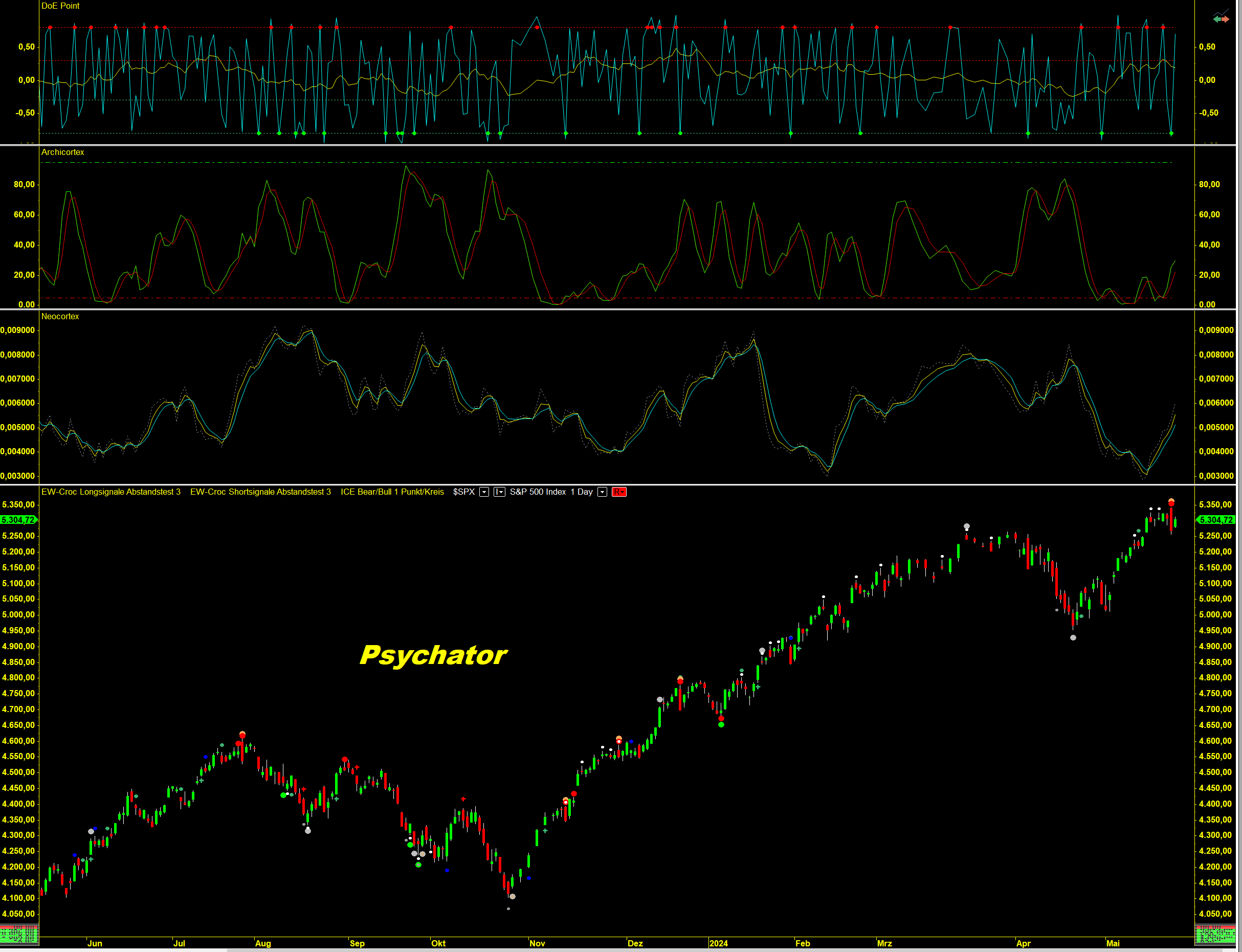
Task: Select the Neocortex indicator label
Action: 60,316
